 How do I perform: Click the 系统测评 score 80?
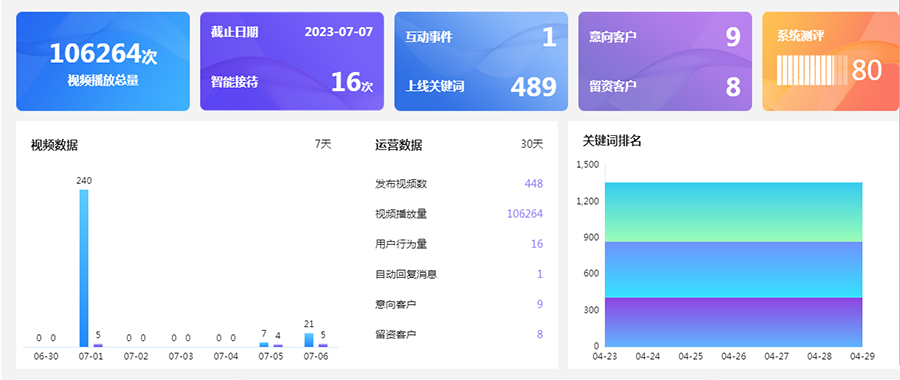point(866,70)
